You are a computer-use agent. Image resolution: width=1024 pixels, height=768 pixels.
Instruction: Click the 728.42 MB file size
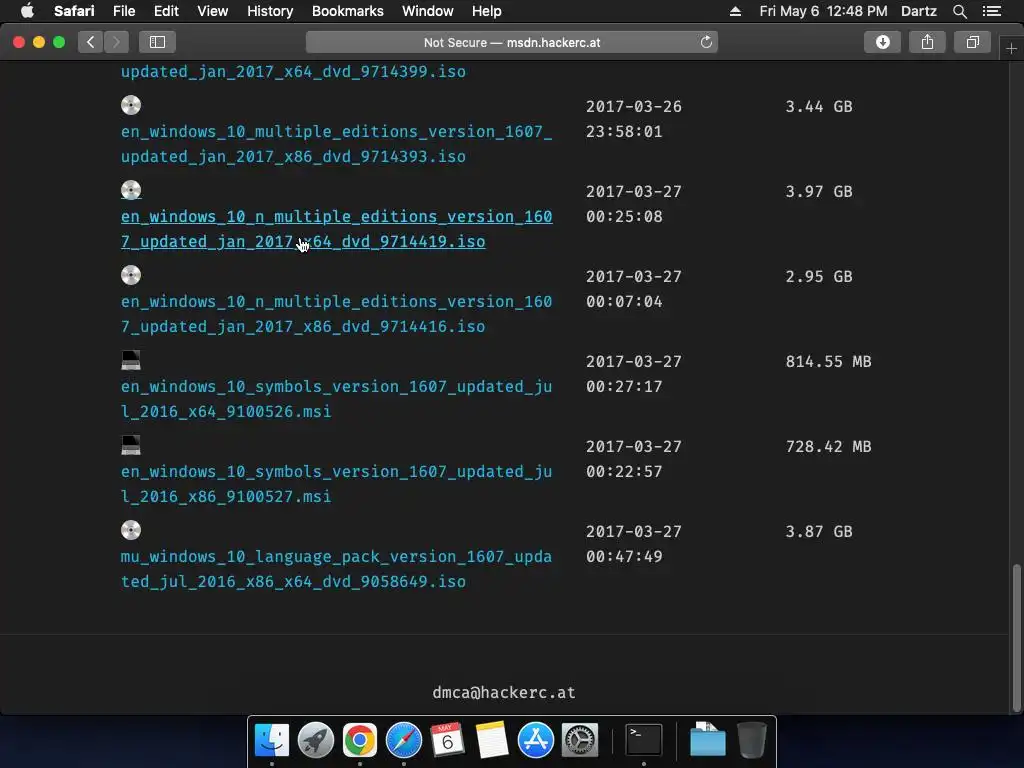click(x=828, y=446)
